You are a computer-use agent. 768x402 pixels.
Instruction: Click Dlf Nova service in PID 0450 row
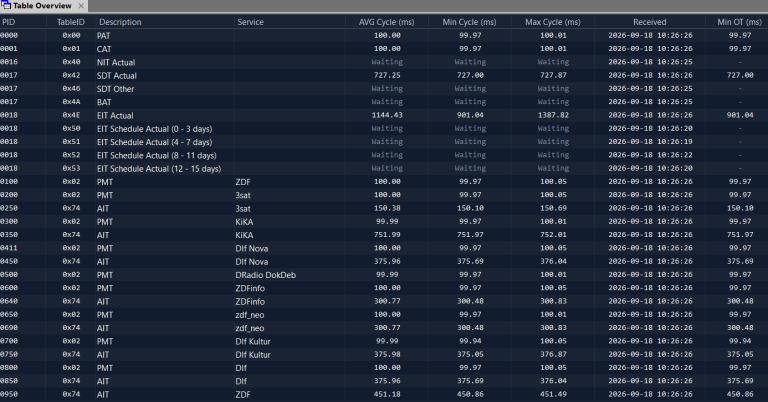point(251,261)
